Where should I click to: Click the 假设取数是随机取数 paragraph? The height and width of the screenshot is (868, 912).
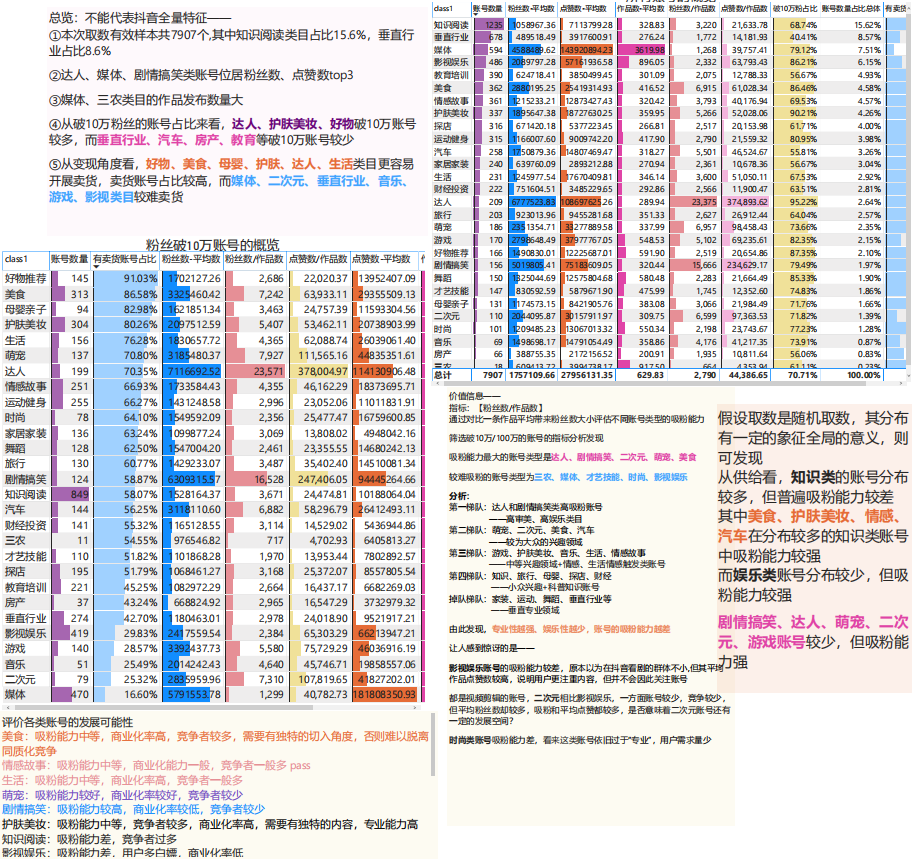(x=813, y=438)
